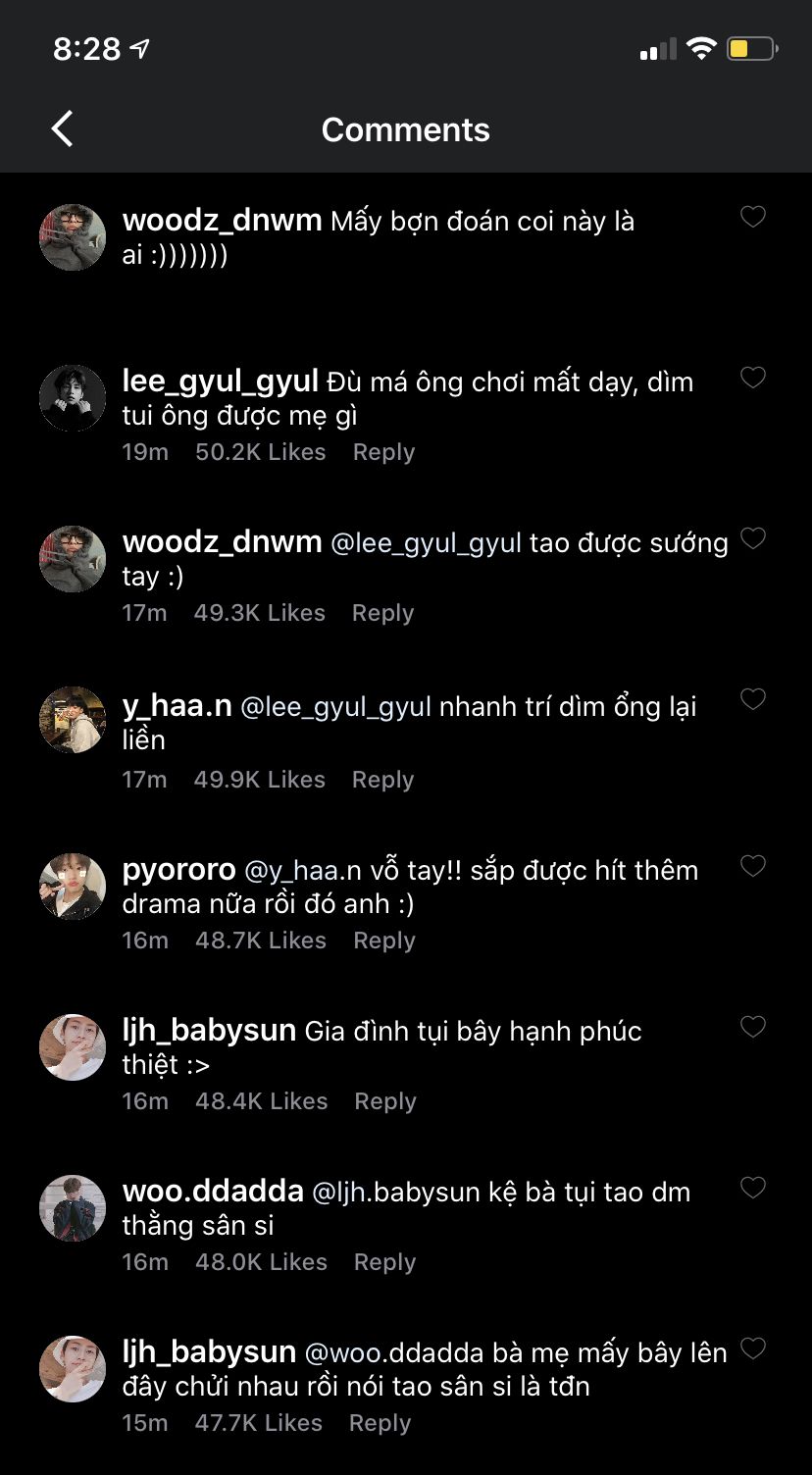Screen dimensions: 812x1475
Task: Heart the pyororo comment
Action: (752, 866)
